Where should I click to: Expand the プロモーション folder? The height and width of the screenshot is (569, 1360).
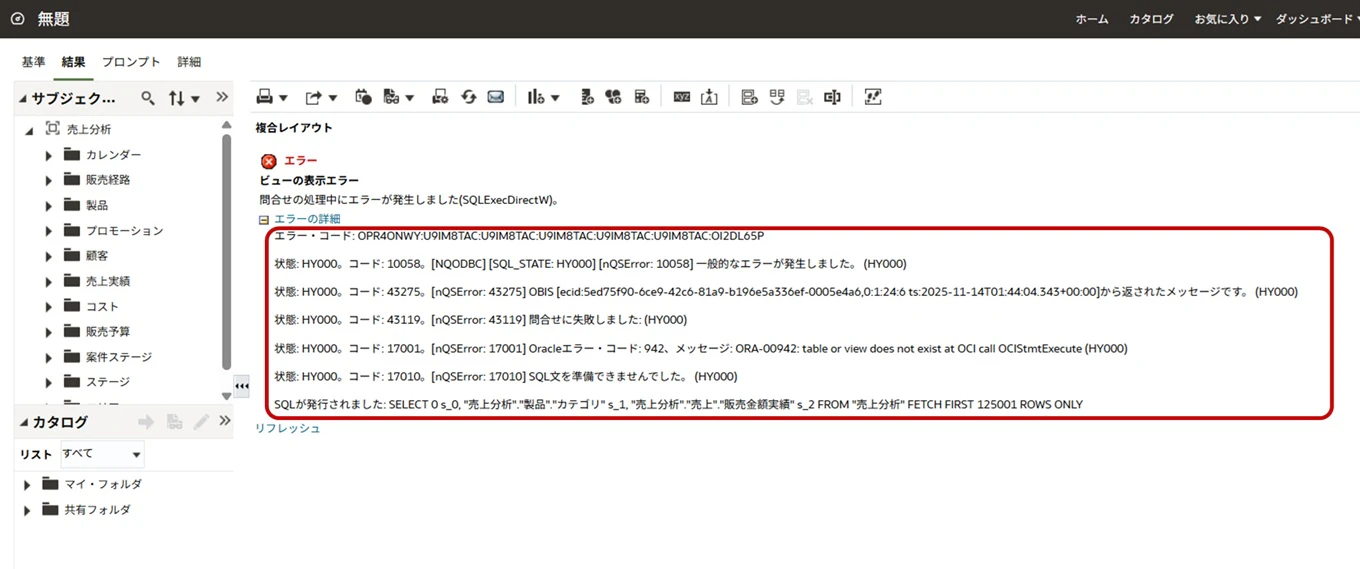[x=48, y=231]
